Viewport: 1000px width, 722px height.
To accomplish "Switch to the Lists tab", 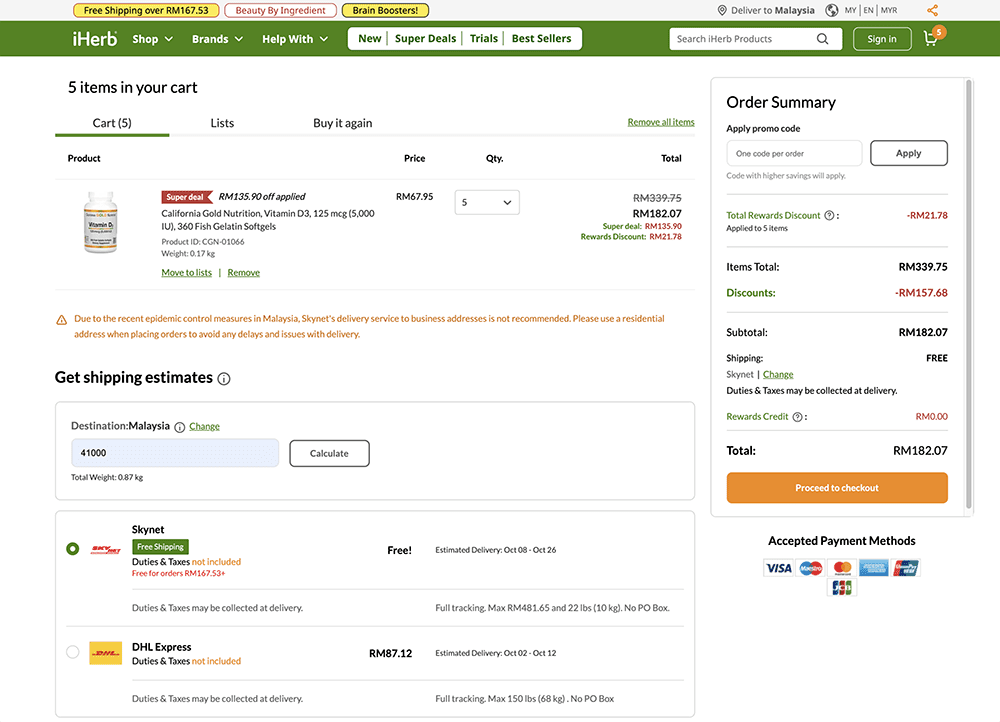I will tap(221, 122).
